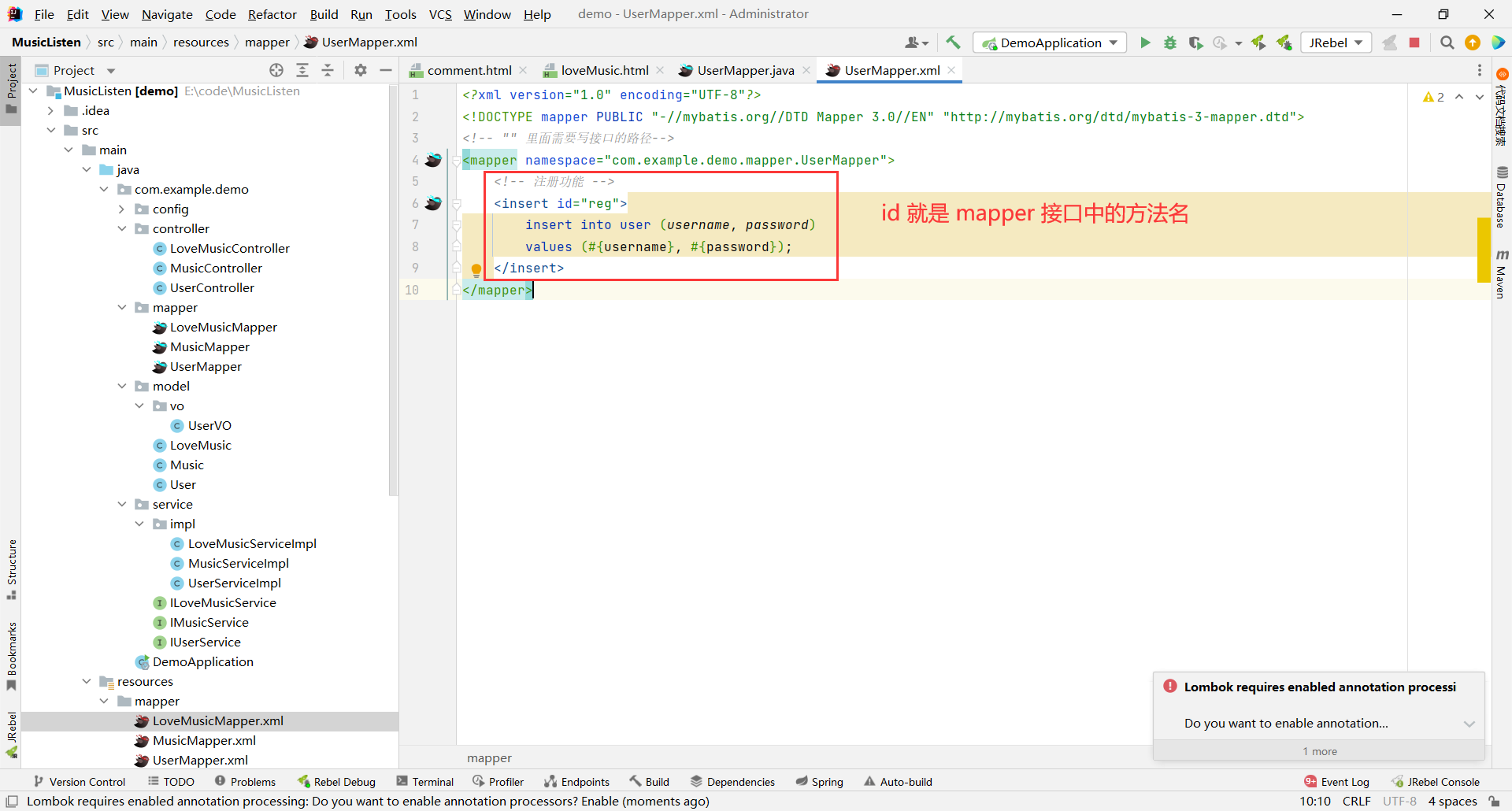Viewport: 1512px width, 811px height.
Task: Switch to the UserMapper.java tab
Action: [x=745, y=71]
